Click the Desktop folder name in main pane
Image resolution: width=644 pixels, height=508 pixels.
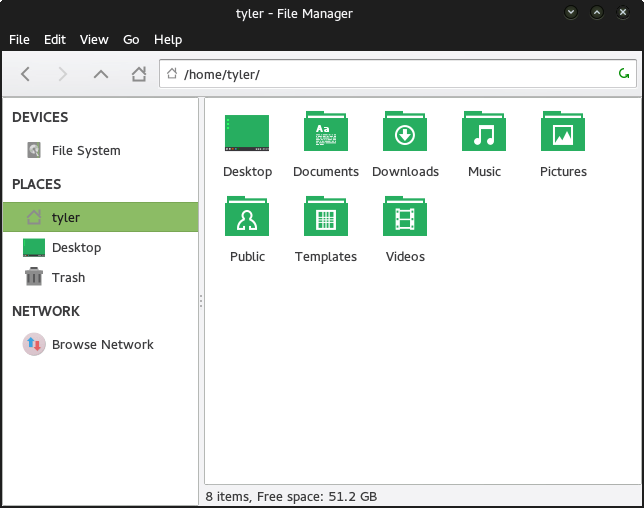click(247, 172)
